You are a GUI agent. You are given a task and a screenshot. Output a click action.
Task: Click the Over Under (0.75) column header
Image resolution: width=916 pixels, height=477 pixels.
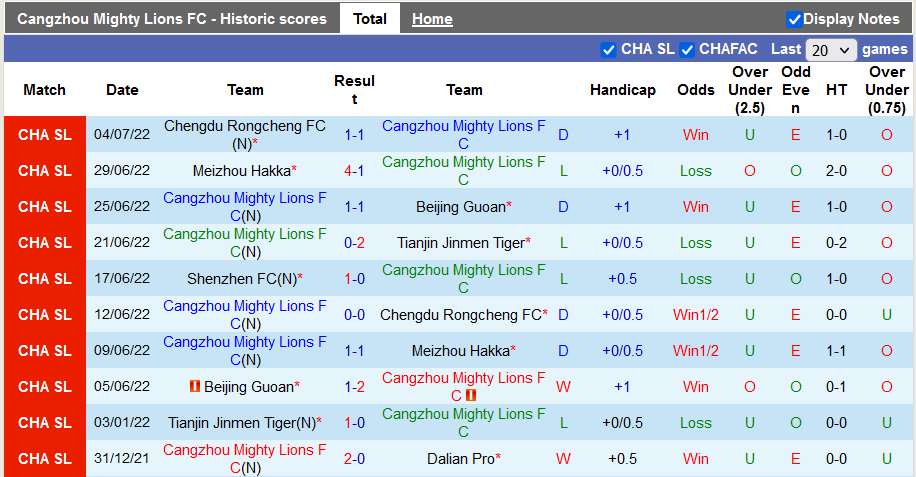[x=887, y=90]
